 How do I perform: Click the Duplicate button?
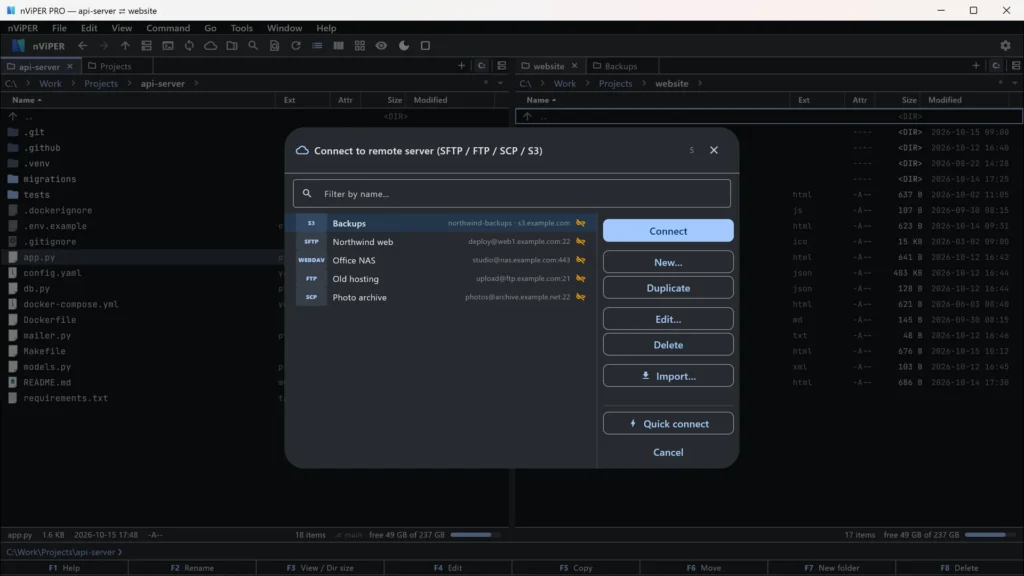click(668, 288)
